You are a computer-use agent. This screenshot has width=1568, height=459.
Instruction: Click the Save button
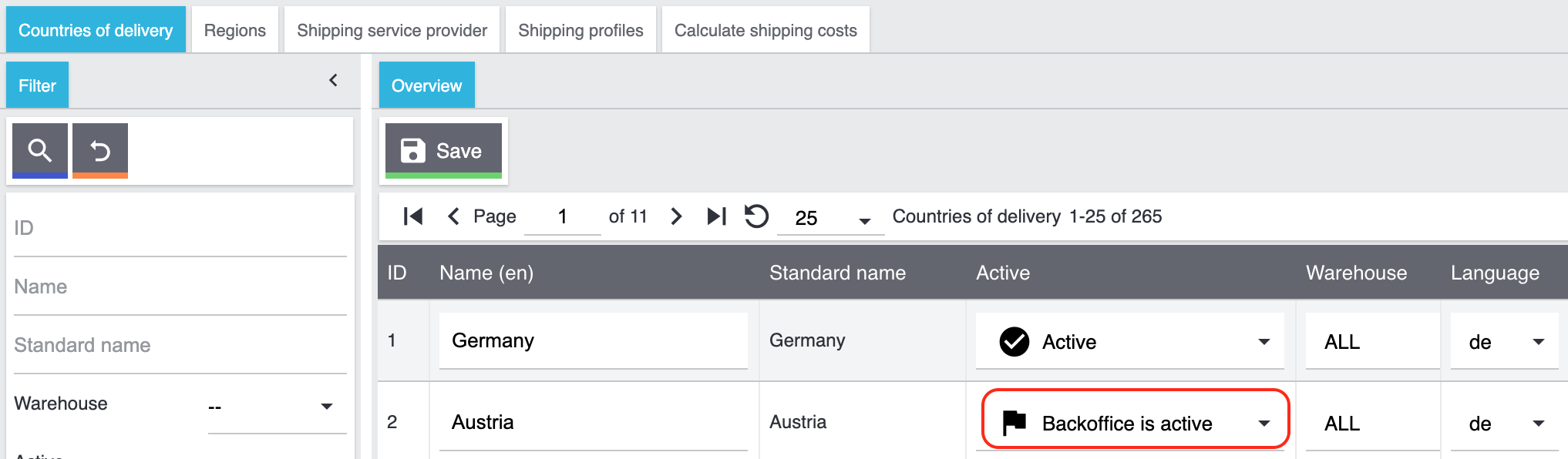pos(443,150)
